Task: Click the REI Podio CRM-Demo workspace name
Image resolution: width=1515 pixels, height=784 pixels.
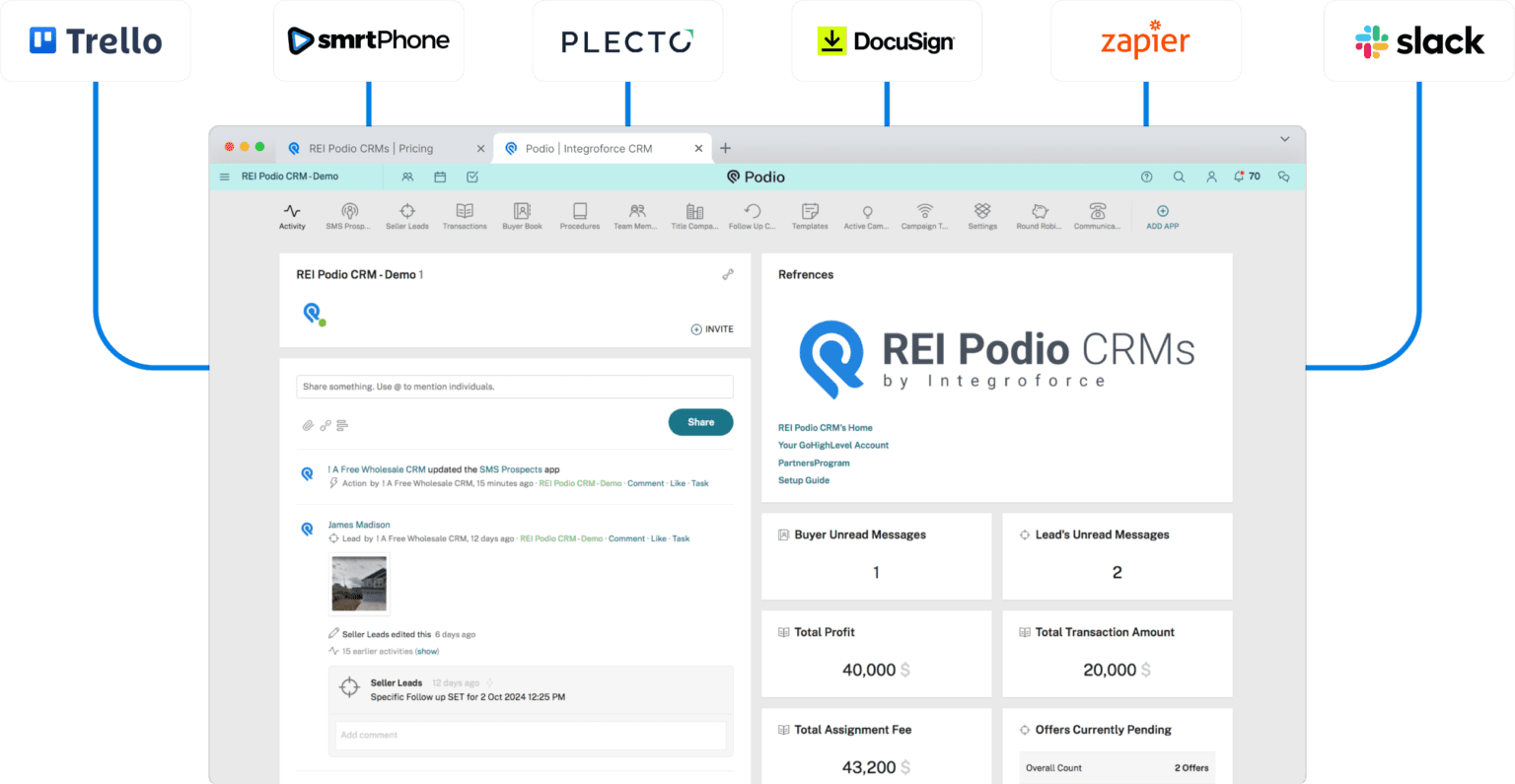Action: pyautogui.click(x=290, y=177)
